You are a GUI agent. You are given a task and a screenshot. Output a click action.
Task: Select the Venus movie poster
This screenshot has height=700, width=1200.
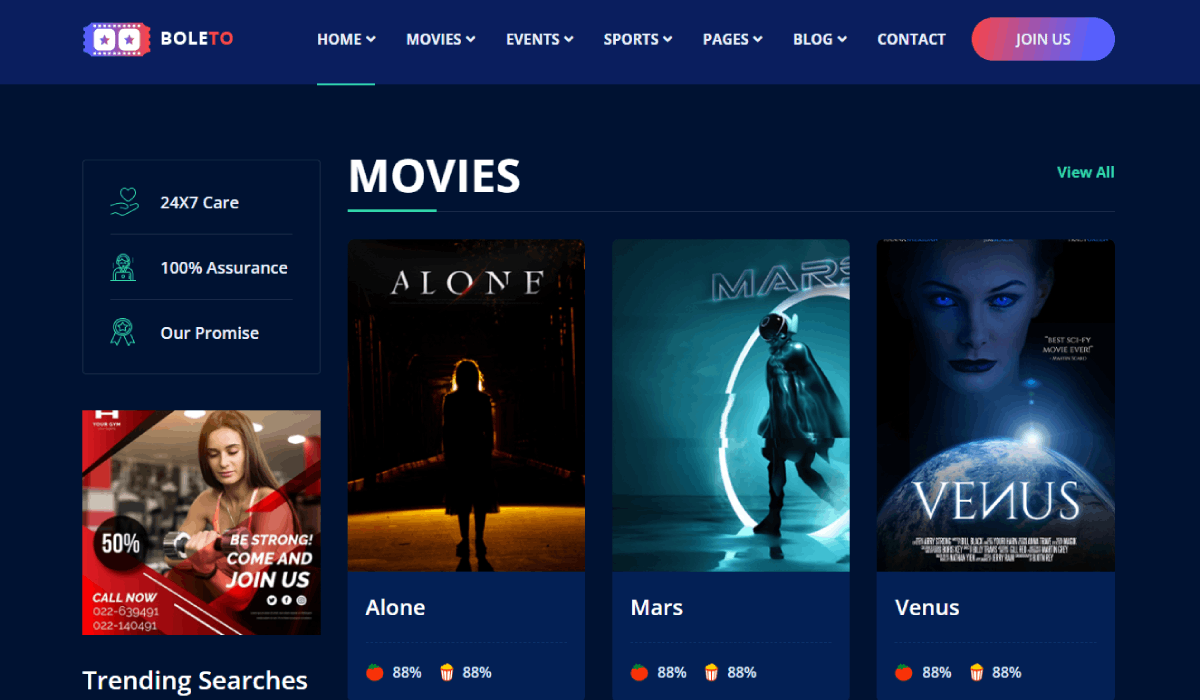point(996,406)
